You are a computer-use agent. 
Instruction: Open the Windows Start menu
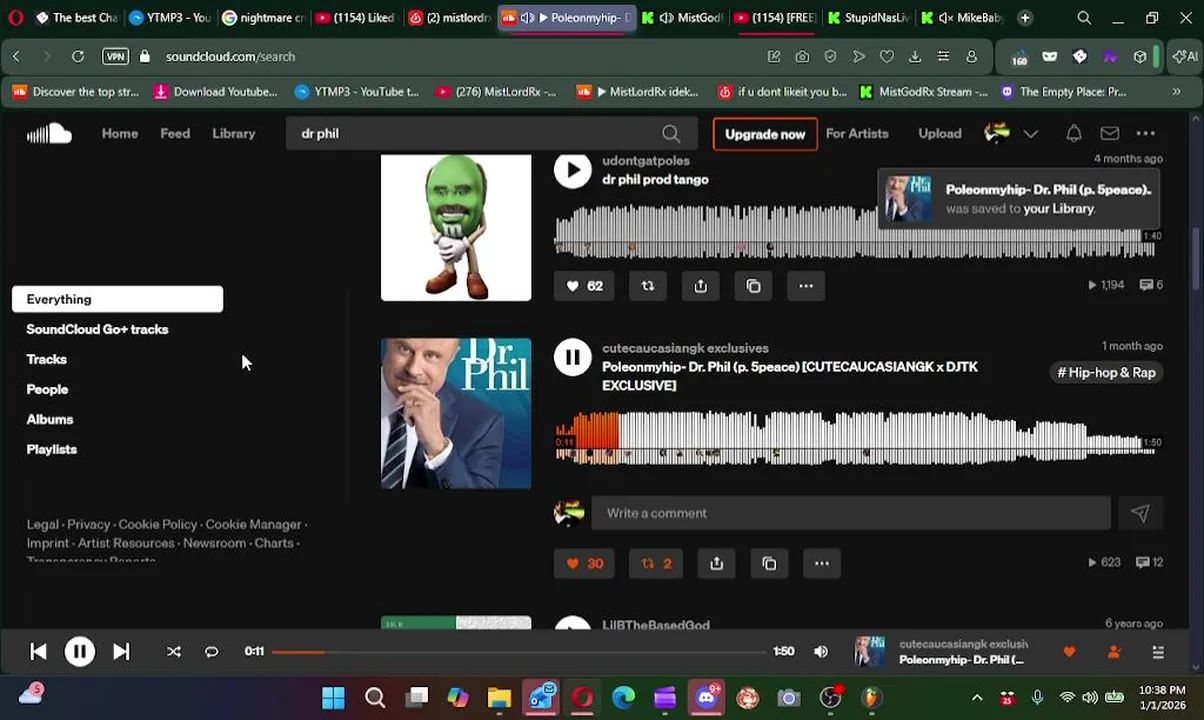(333, 698)
